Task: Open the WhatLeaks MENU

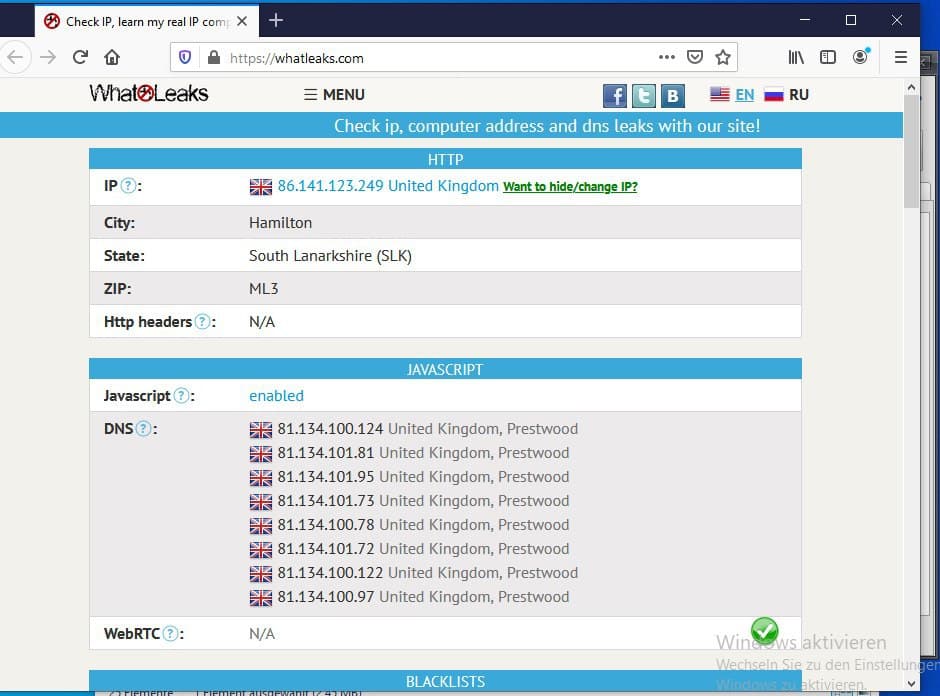Action: tap(334, 95)
